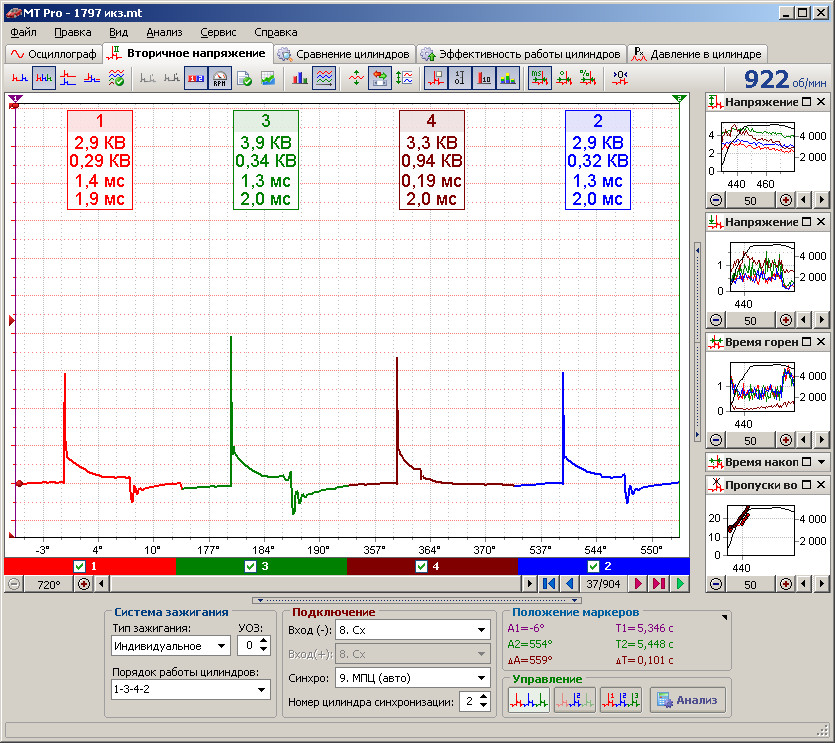
Task: Click the two-cylinder numbered Управление button
Action: coord(574,700)
